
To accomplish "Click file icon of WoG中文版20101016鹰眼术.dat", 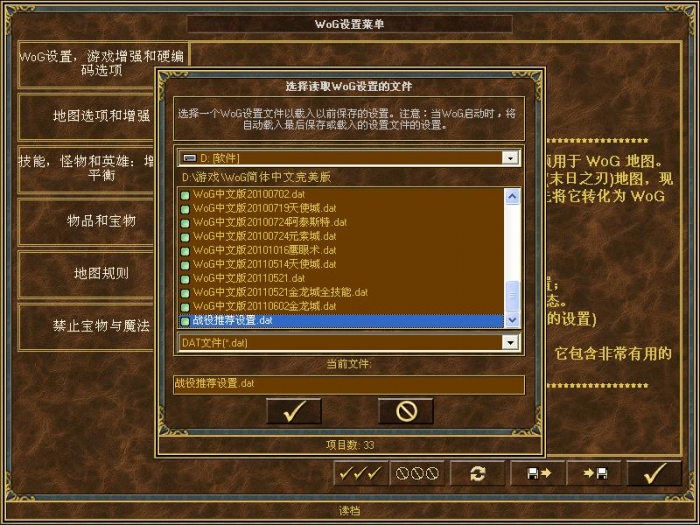I will pos(185,251).
